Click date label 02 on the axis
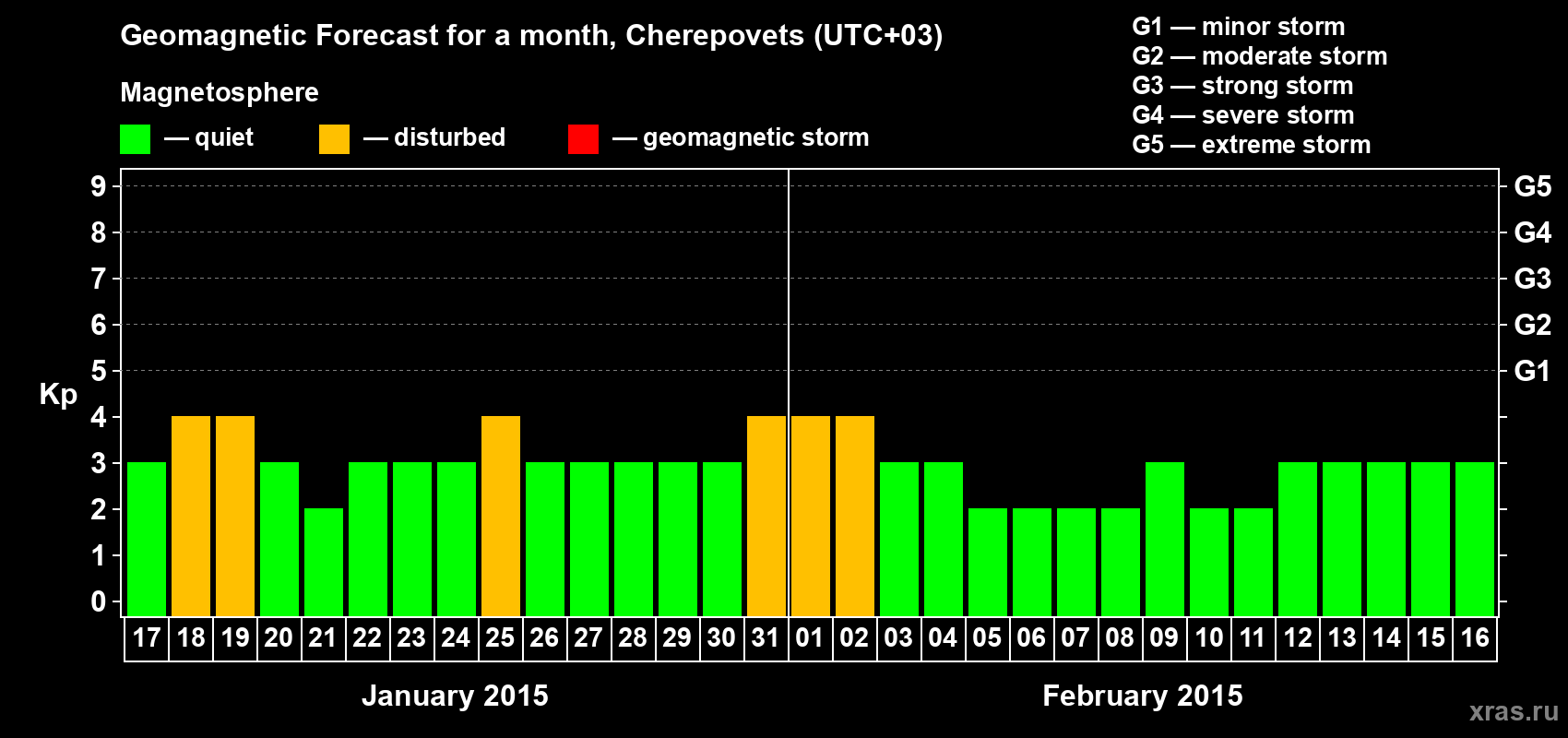The image size is (1568, 738). [x=854, y=638]
